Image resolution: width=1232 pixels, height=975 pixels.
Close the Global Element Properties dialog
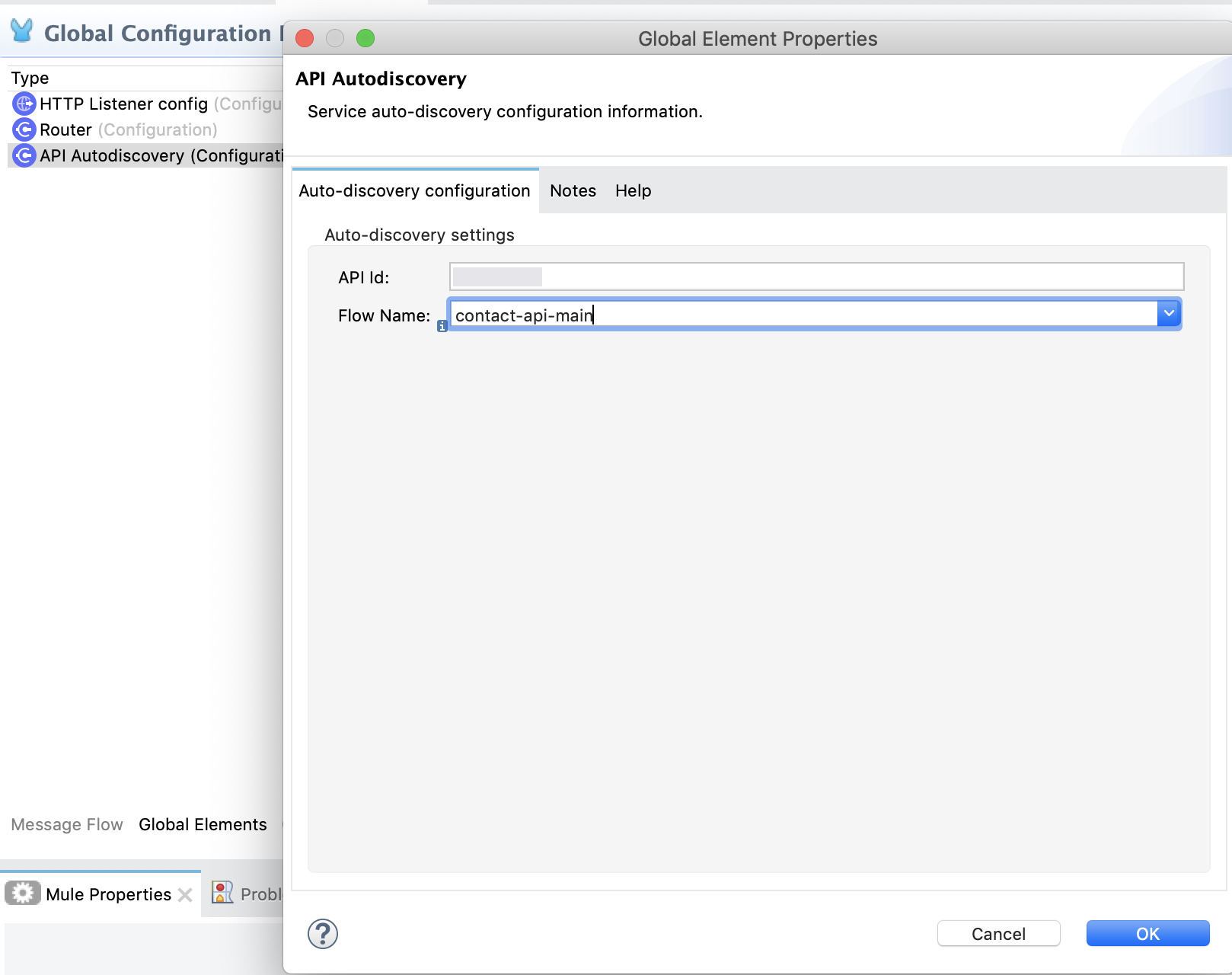(x=305, y=38)
